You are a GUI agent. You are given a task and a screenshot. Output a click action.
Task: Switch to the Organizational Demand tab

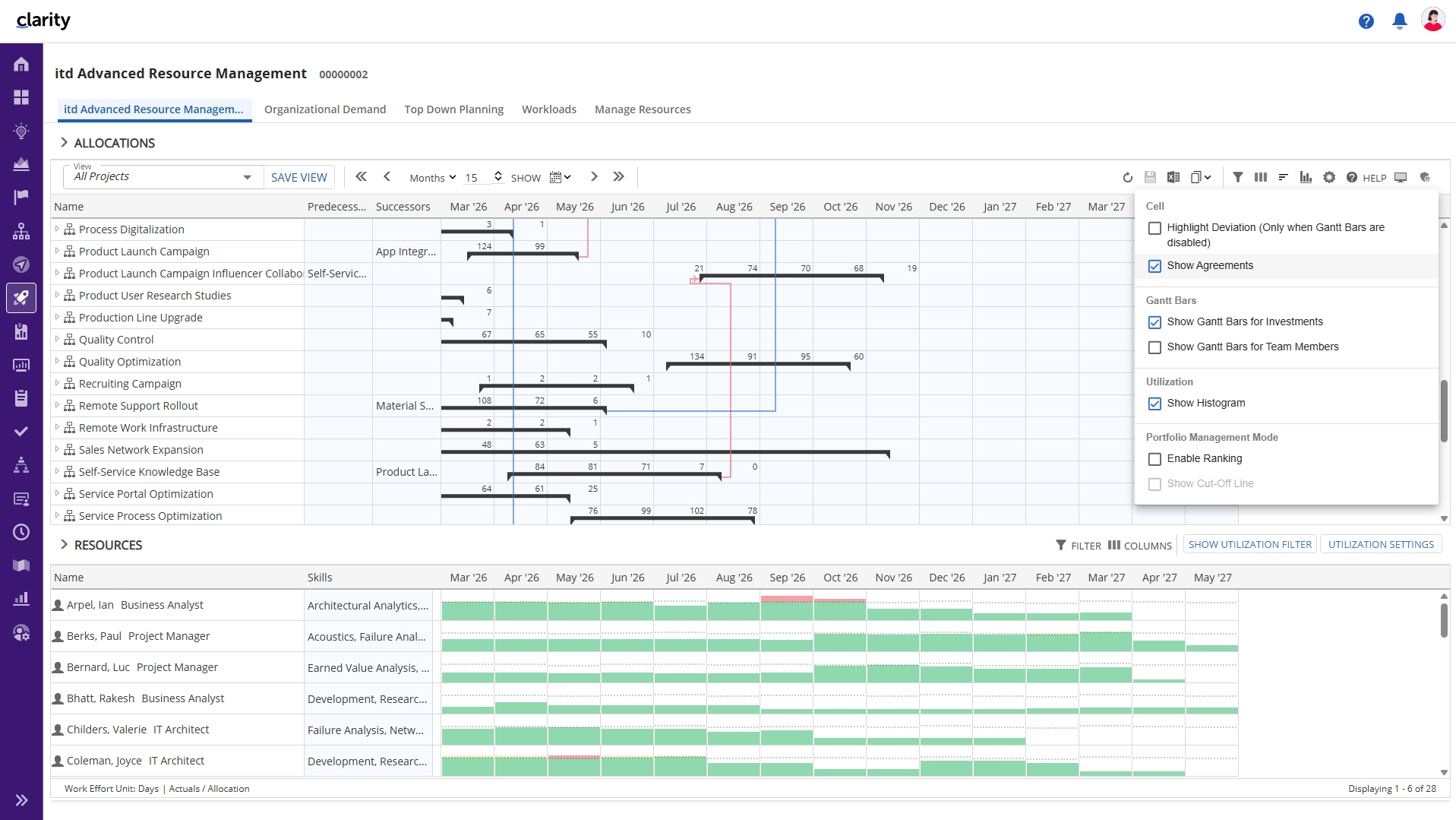pos(325,109)
